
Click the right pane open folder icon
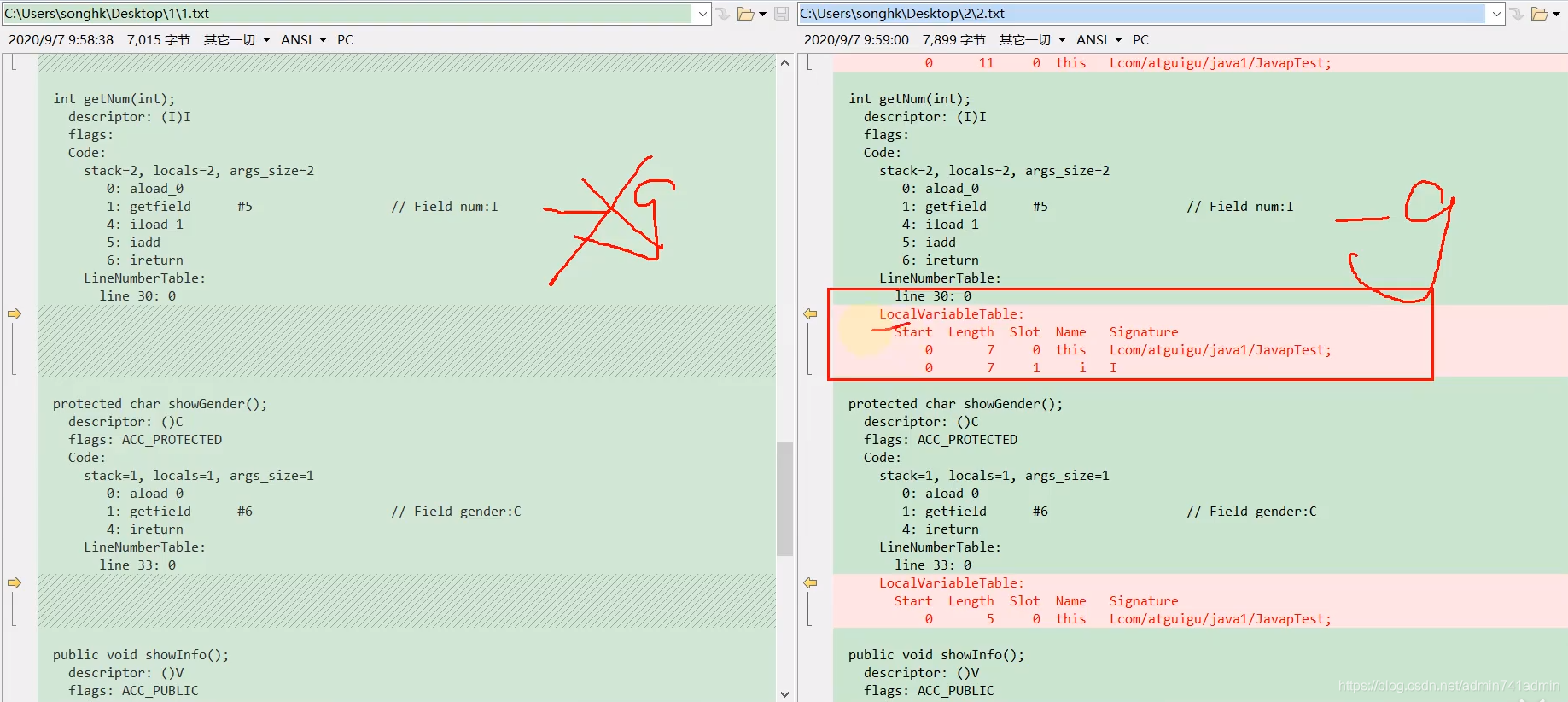tap(1539, 14)
